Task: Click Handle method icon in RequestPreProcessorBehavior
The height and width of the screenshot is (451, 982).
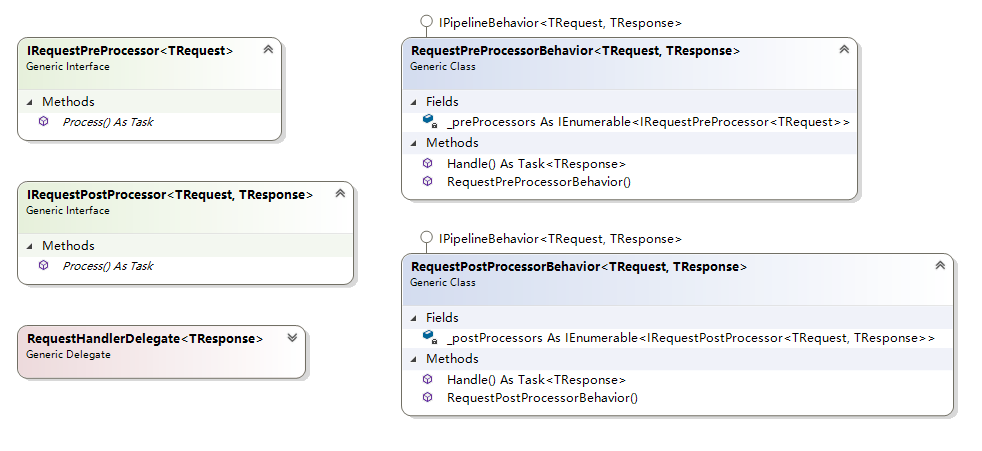Action: click(x=428, y=163)
